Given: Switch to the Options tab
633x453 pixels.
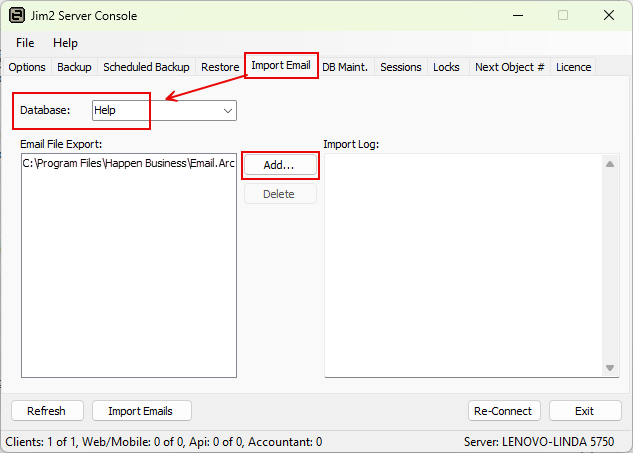Looking at the screenshot, I should click(27, 67).
